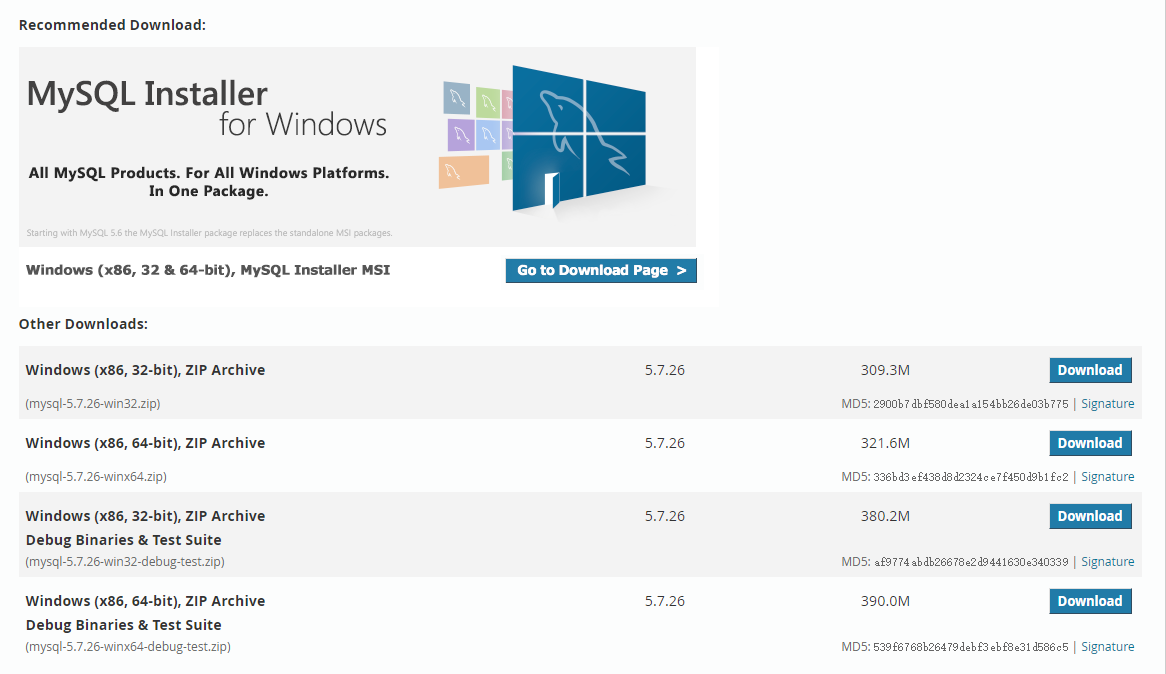Click the small 'Starting with MySQL 5.6' note

(209, 233)
